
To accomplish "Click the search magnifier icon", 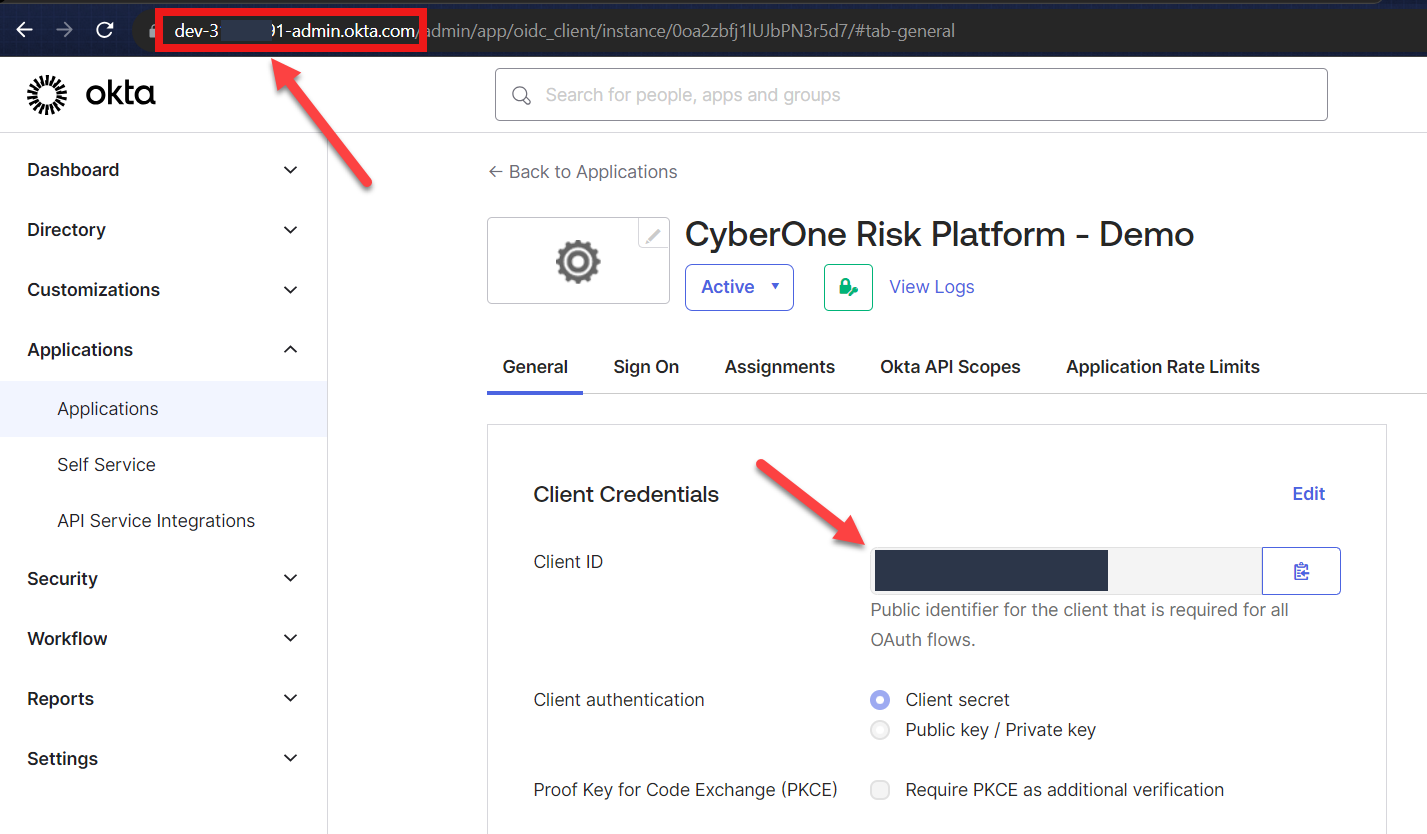I will coord(521,96).
